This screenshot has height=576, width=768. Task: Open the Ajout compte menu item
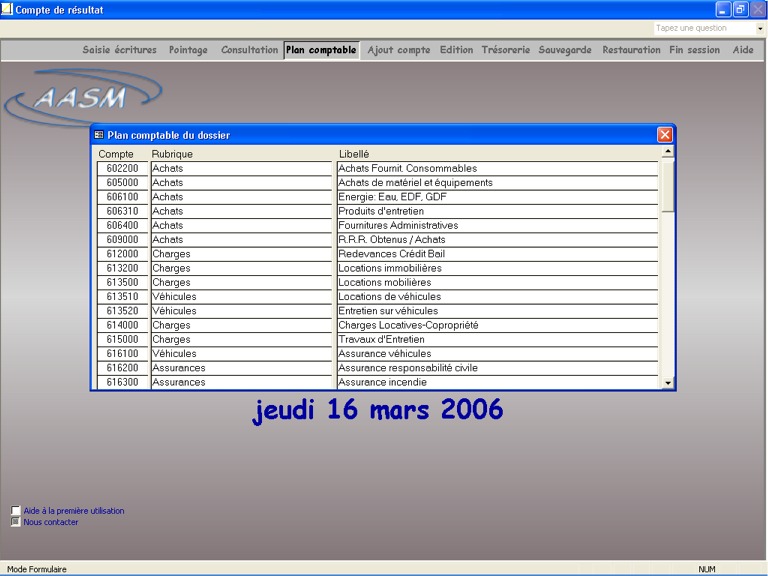[399, 50]
